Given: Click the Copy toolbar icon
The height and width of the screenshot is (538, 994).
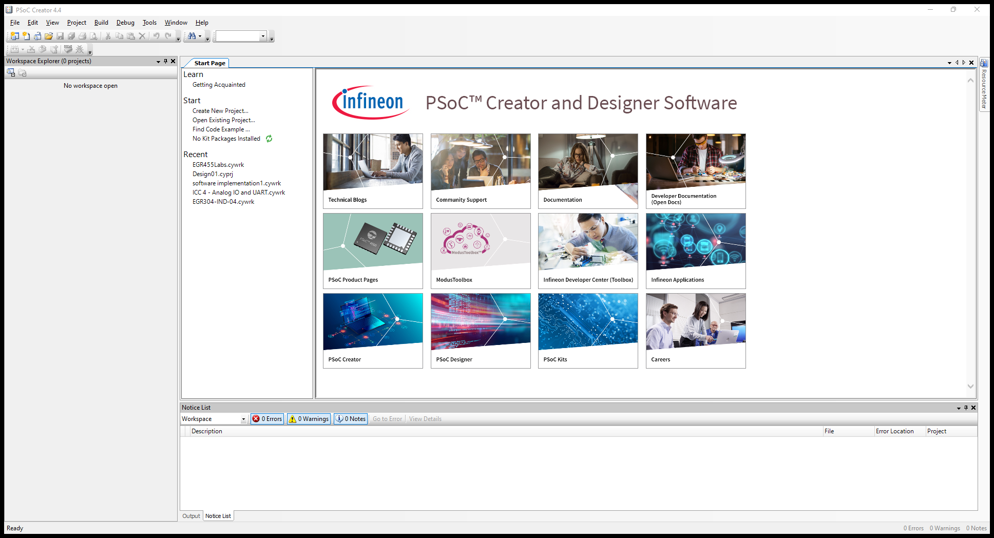Looking at the screenshot, I should (119, 36).
